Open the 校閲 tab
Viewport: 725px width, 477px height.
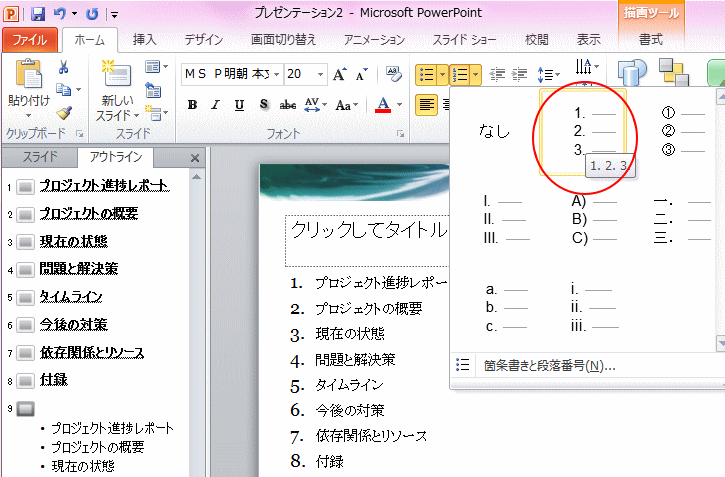pyautogui.click(x=537, y=40)
